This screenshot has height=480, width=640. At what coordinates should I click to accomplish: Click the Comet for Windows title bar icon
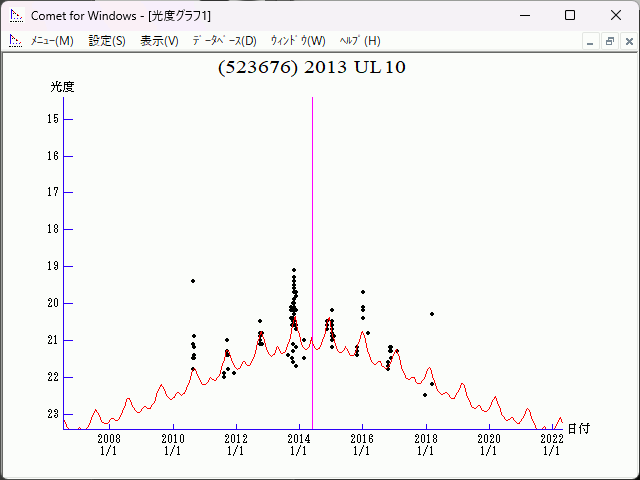click(x=16, y=16)
